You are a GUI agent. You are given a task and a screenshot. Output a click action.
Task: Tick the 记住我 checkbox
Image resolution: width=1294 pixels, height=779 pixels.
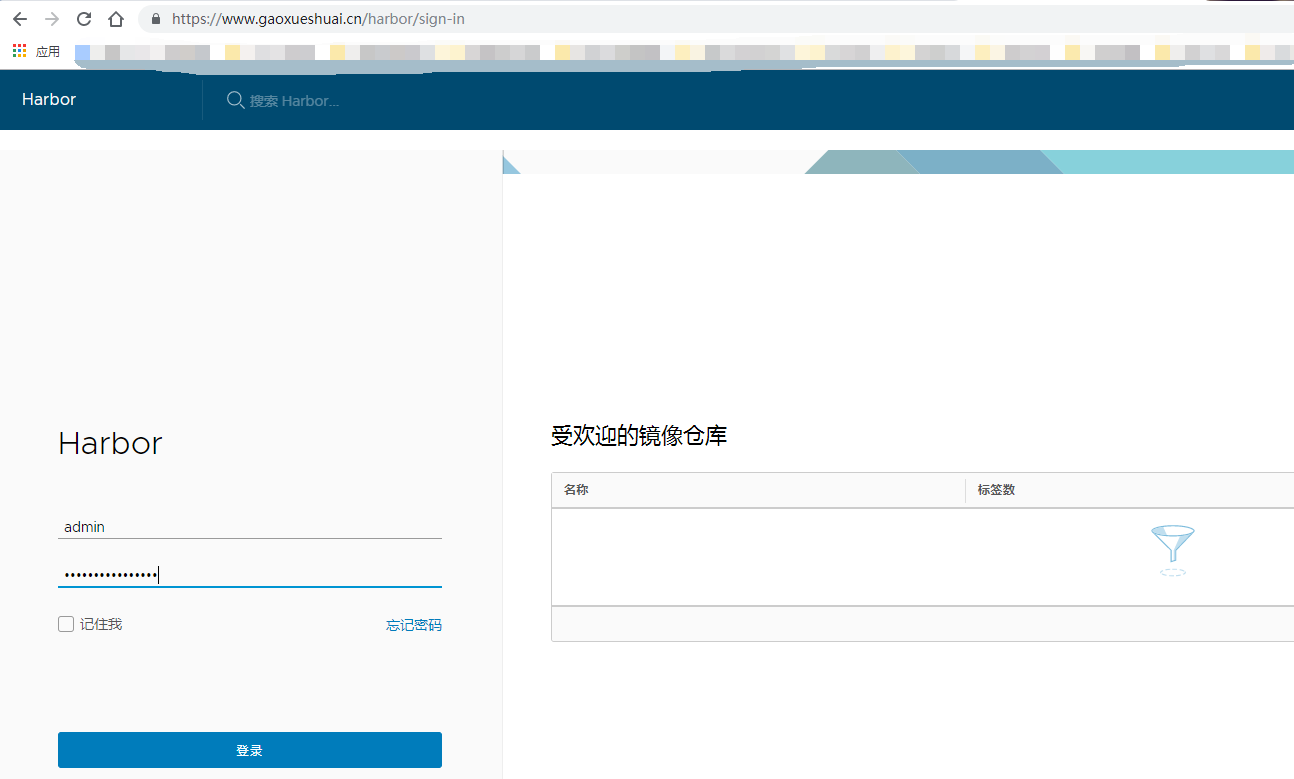coord(66,624)
